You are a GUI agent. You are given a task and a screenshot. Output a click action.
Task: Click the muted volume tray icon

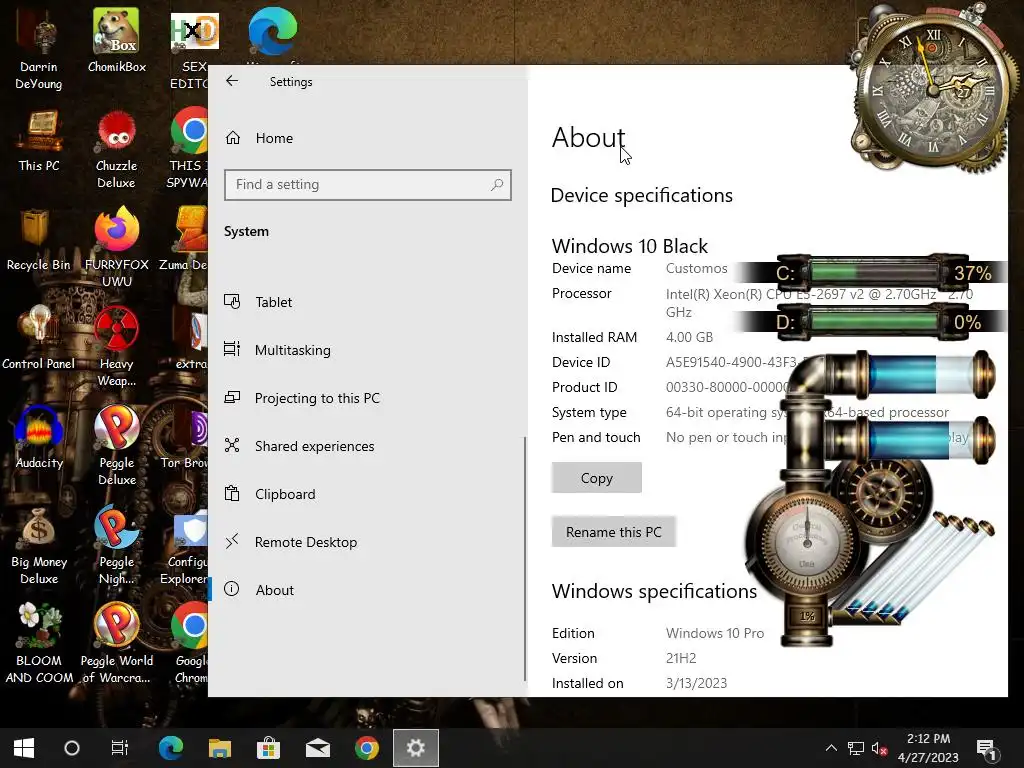[879, 748]
